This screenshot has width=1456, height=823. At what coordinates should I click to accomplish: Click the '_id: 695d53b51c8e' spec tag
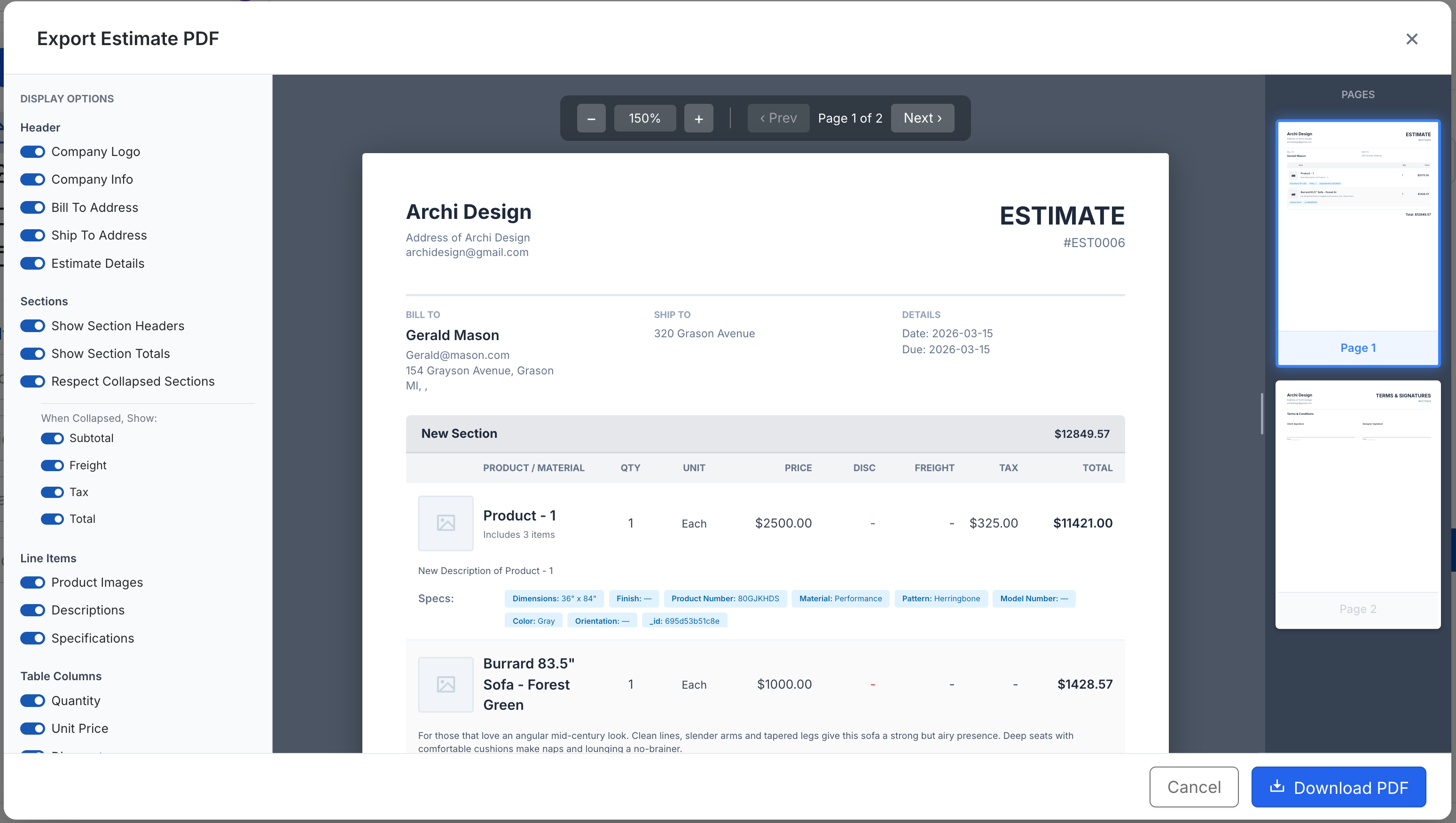click(x=684, y=621)
